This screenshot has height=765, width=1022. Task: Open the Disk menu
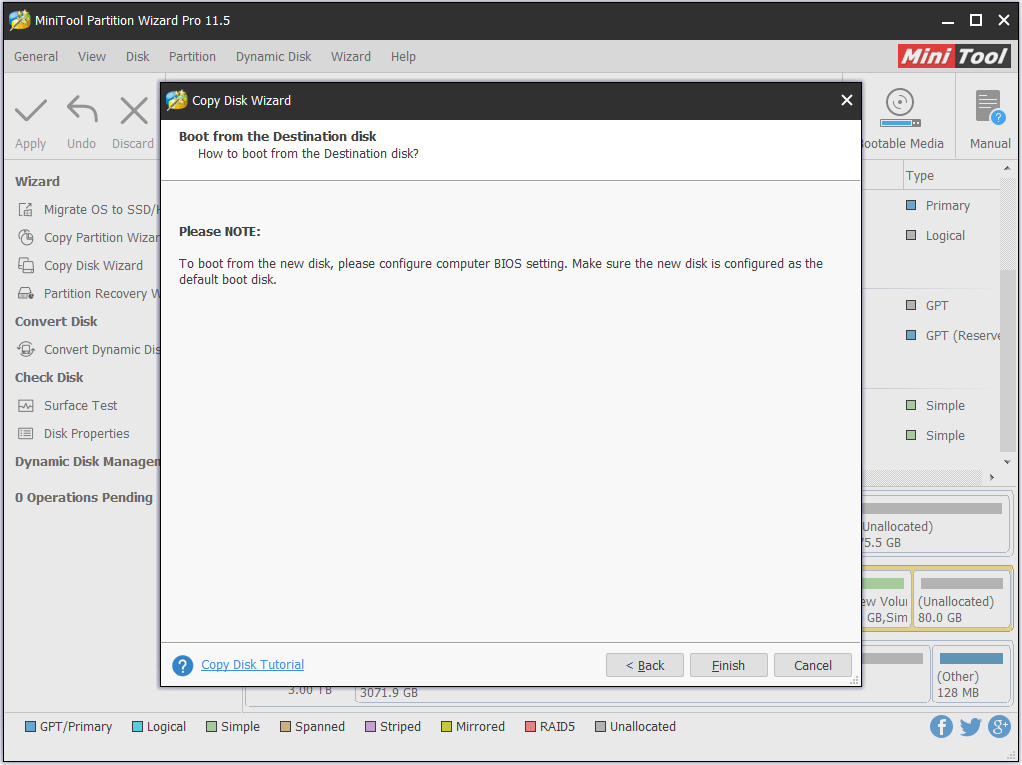137,57
